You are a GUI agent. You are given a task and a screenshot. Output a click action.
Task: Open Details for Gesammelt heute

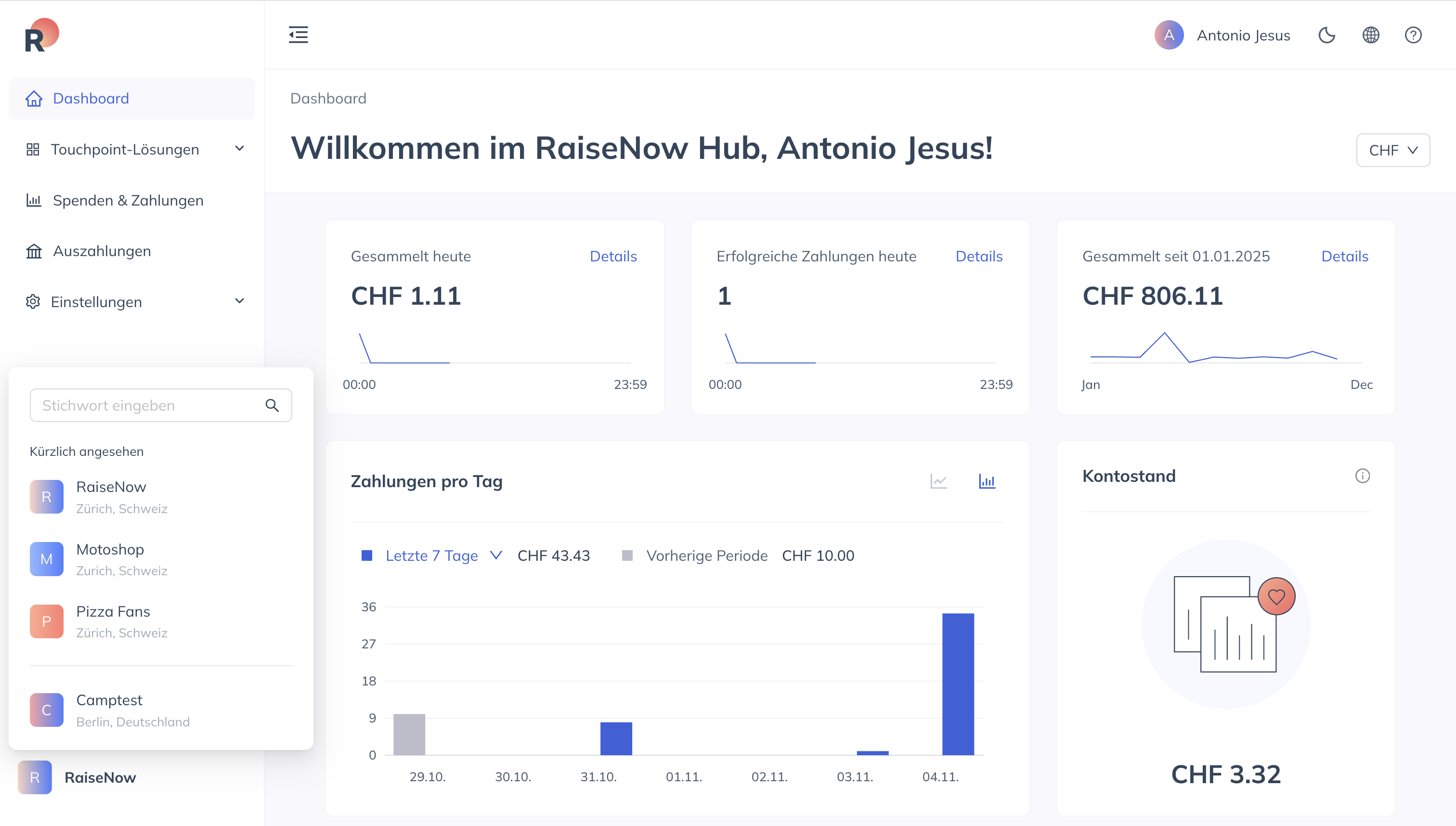[x=613, y=257]
